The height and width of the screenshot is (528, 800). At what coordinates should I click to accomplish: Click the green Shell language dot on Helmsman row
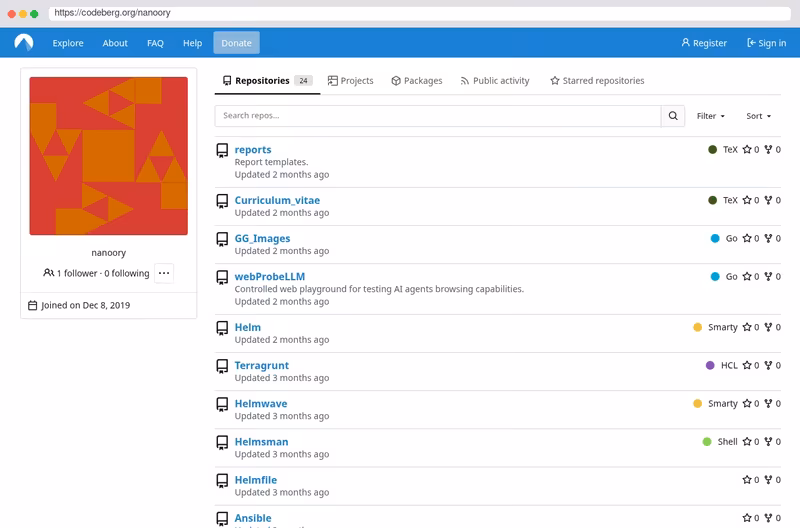707,442
